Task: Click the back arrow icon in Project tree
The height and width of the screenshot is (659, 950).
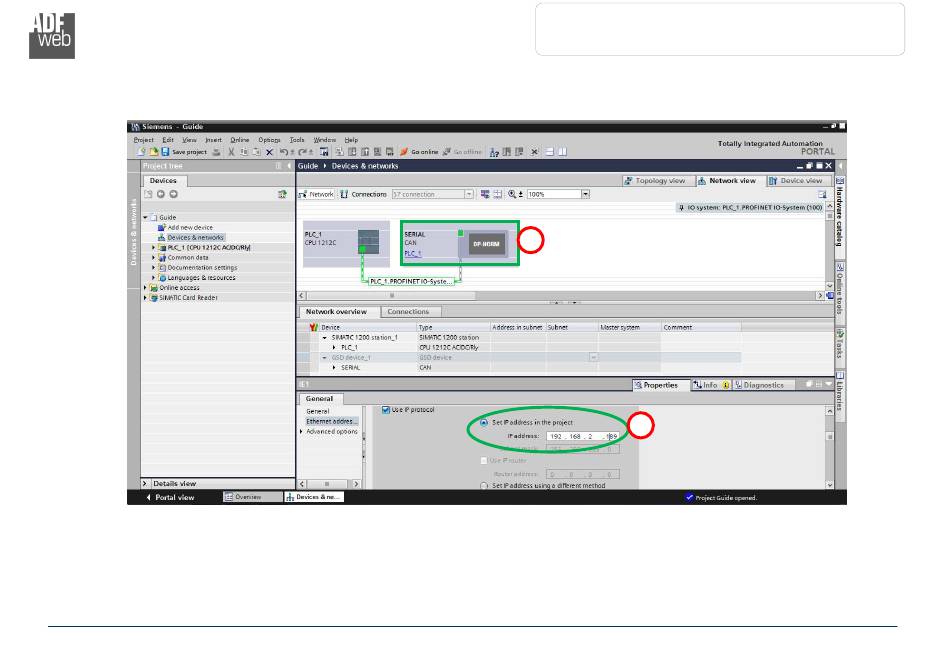Action: click(161, 194)
